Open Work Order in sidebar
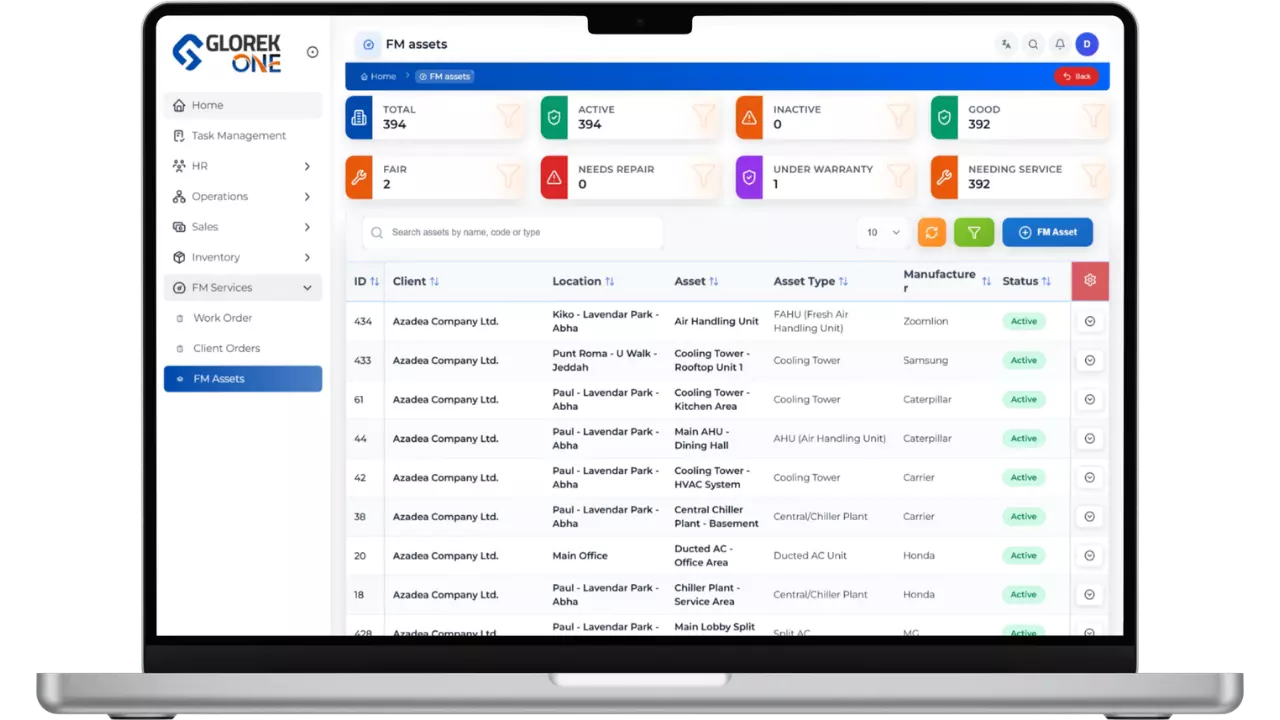The image size is (1280, 720). tap(222, 318)
